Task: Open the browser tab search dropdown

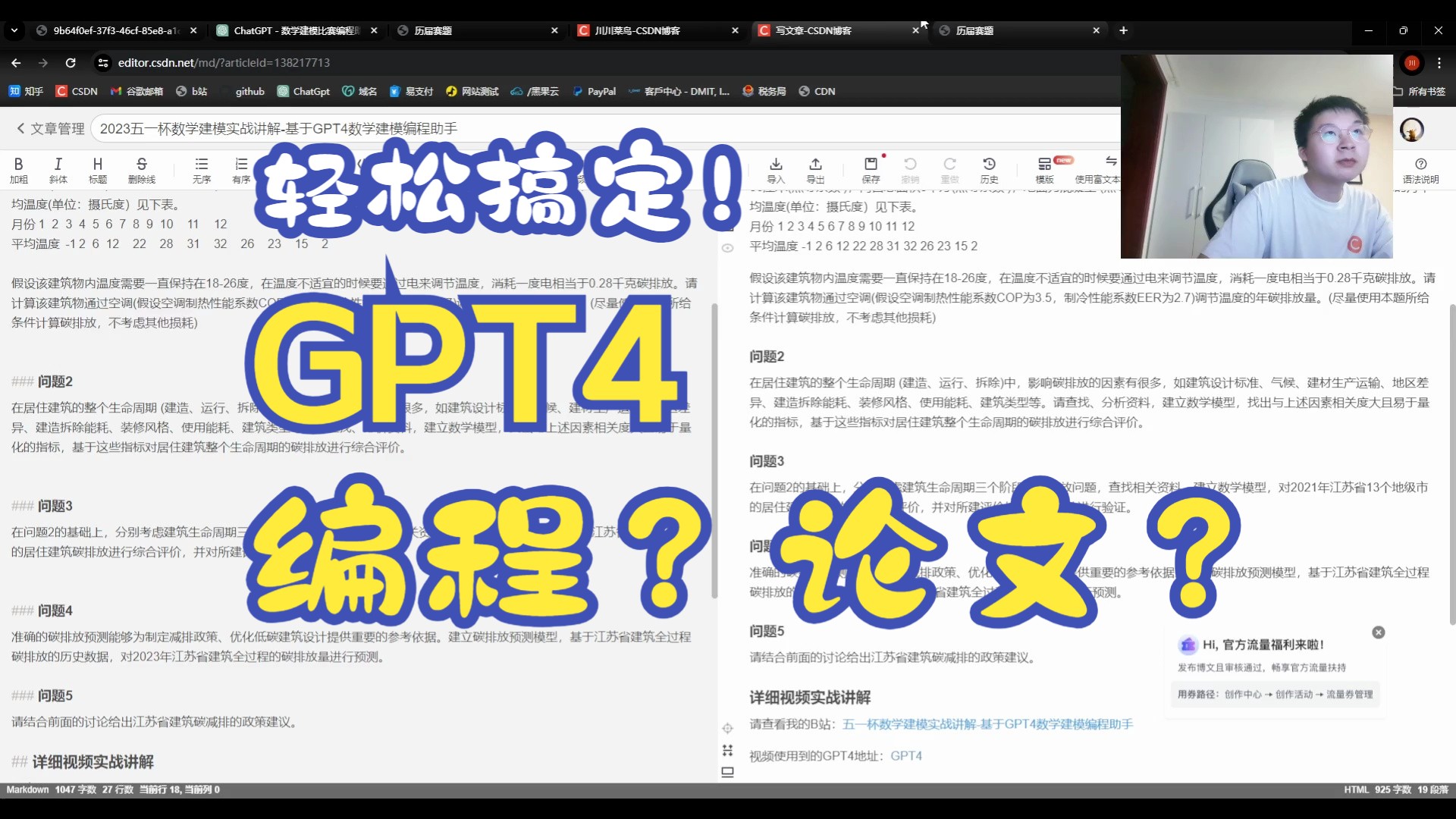Action: coord(14,30)
